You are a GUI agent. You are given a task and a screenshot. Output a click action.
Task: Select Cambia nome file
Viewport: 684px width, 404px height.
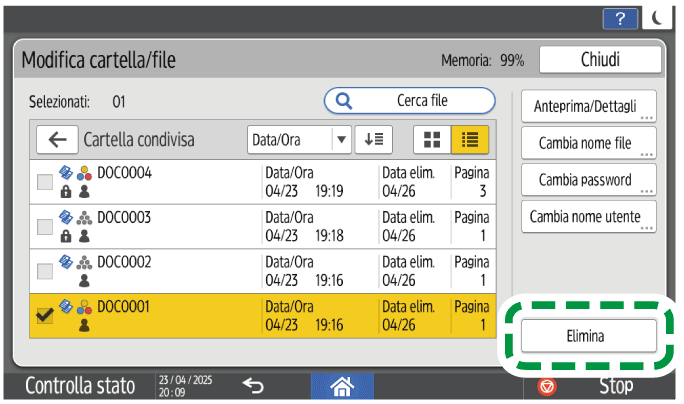pos(588,143)
